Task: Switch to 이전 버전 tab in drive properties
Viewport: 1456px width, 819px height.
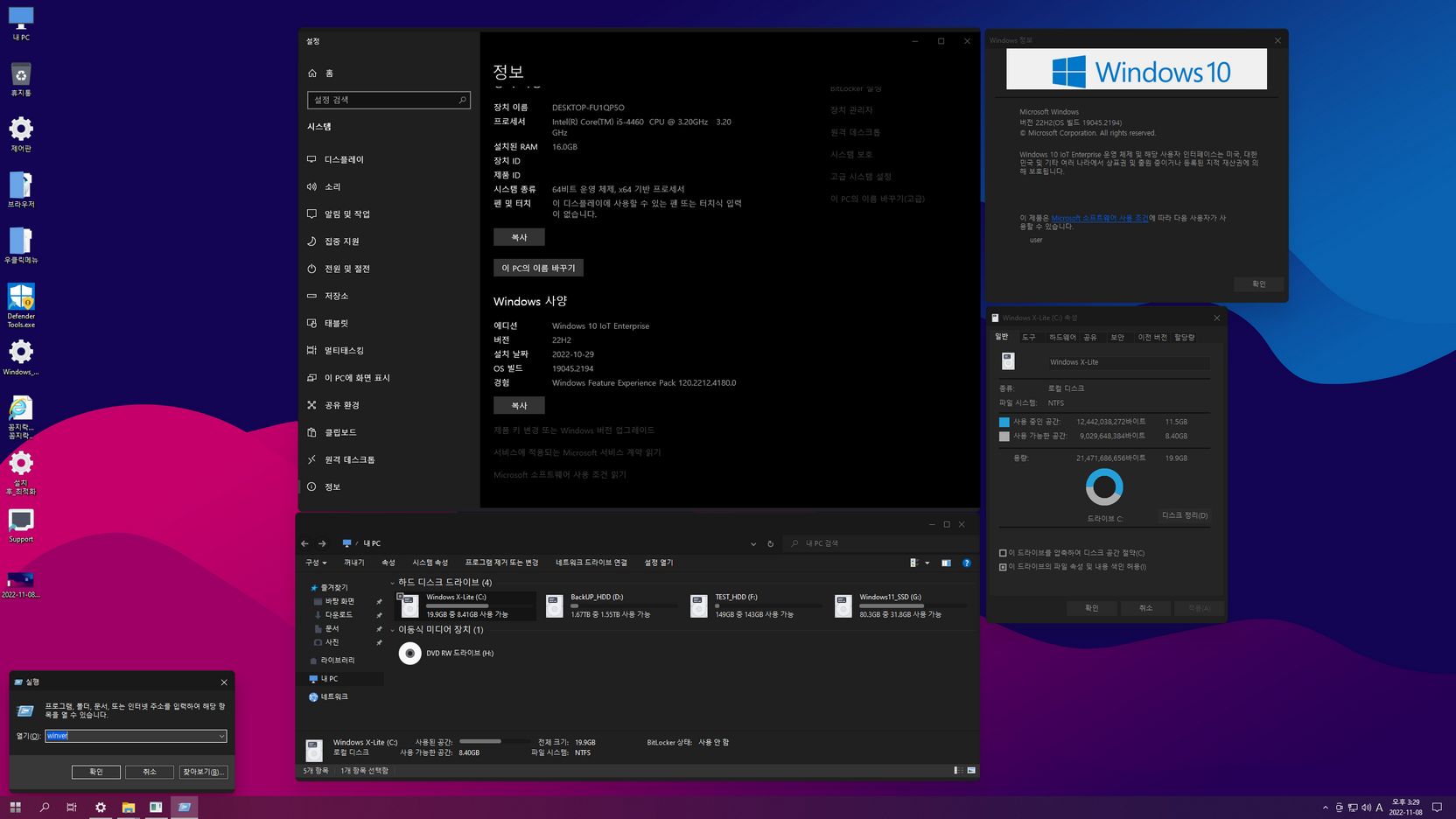Action: (1152, 337)
